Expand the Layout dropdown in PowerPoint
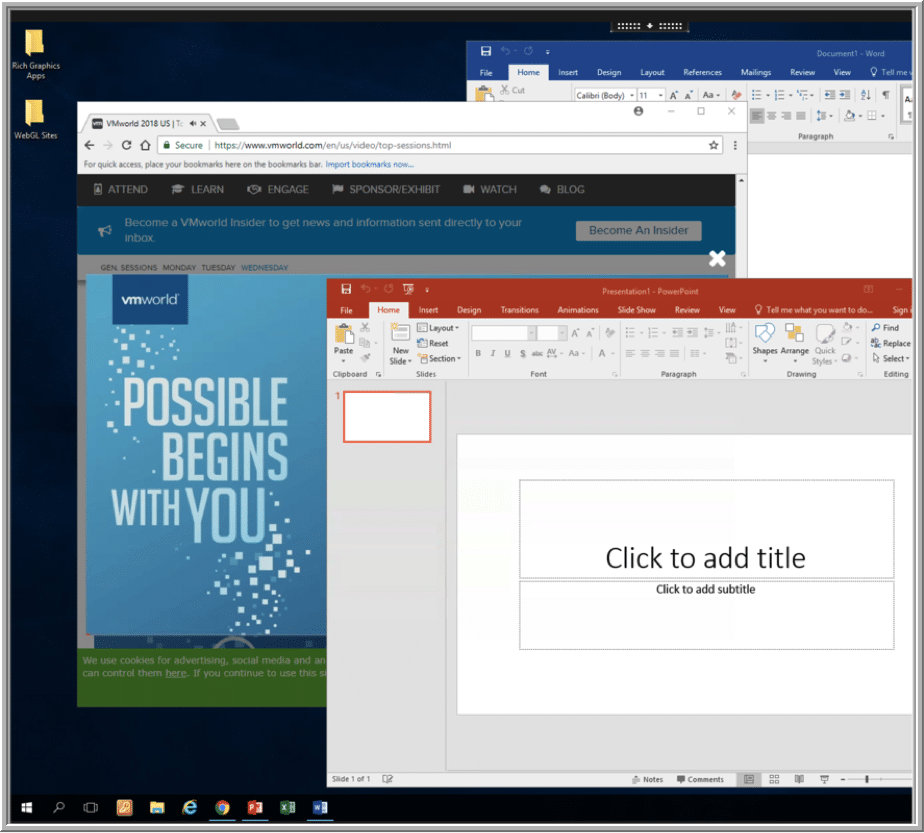 (438, 328)
